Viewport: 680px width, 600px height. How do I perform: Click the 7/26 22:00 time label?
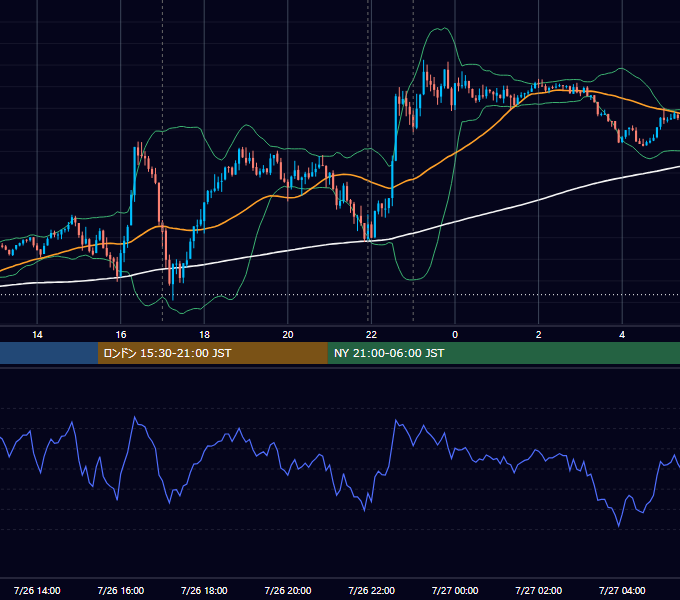pyautogui.click(x=372, y=590)
